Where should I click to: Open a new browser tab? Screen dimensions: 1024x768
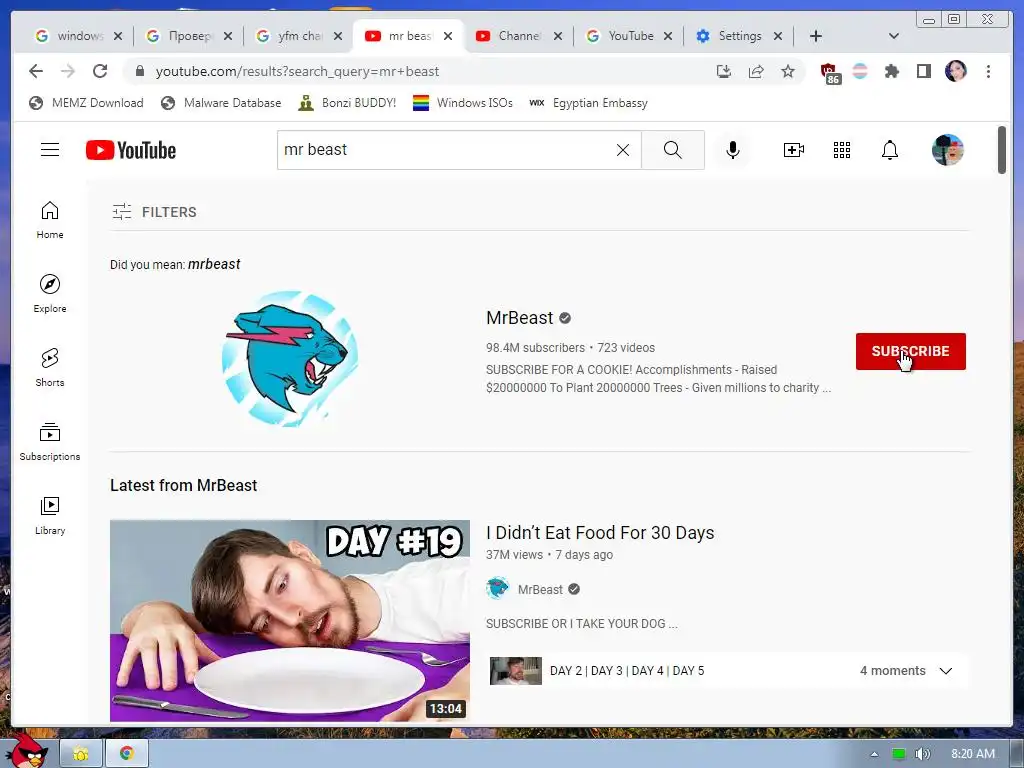816,36
